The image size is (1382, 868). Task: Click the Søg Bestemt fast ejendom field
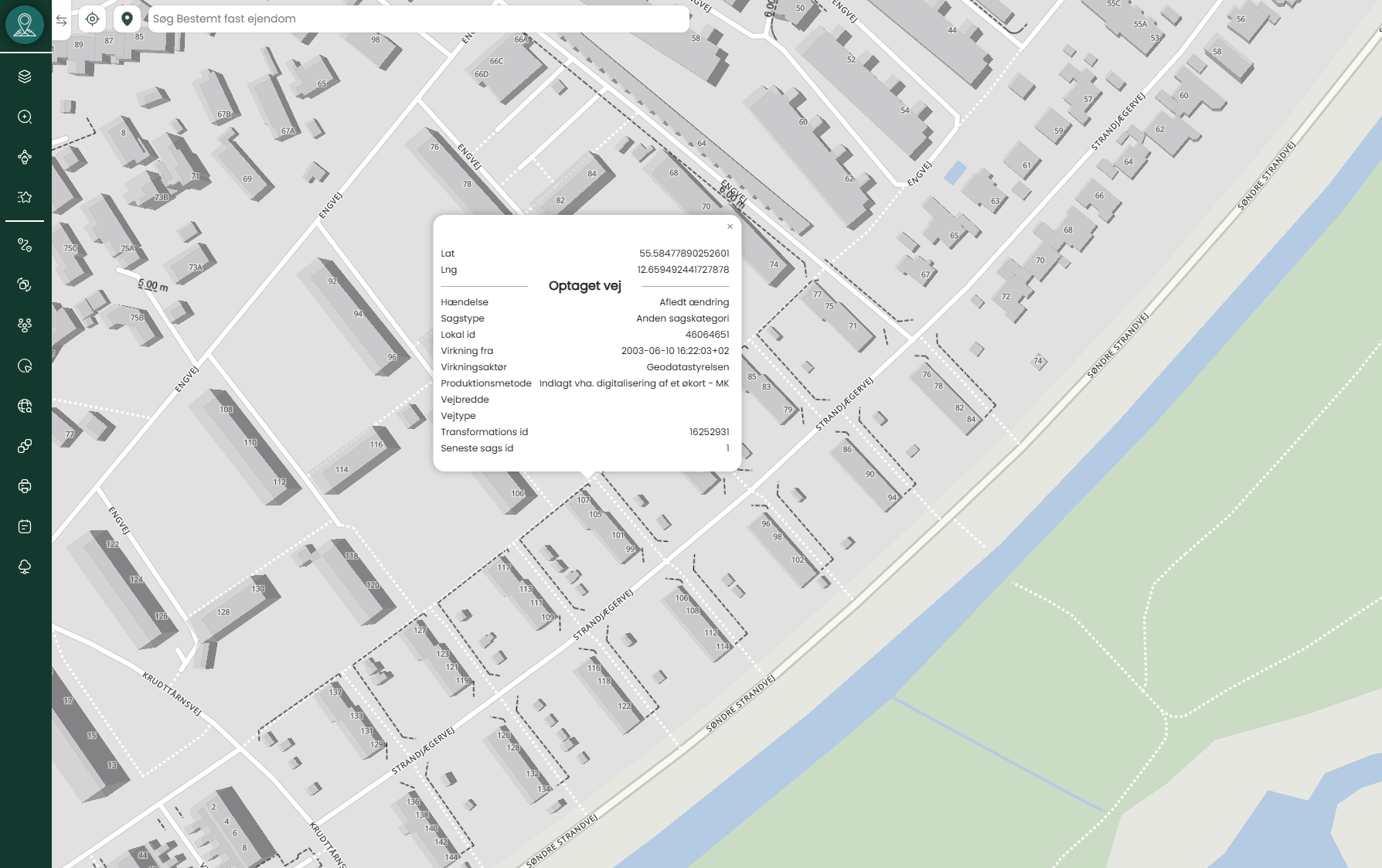pyautogui.click(x=417, y=19)
